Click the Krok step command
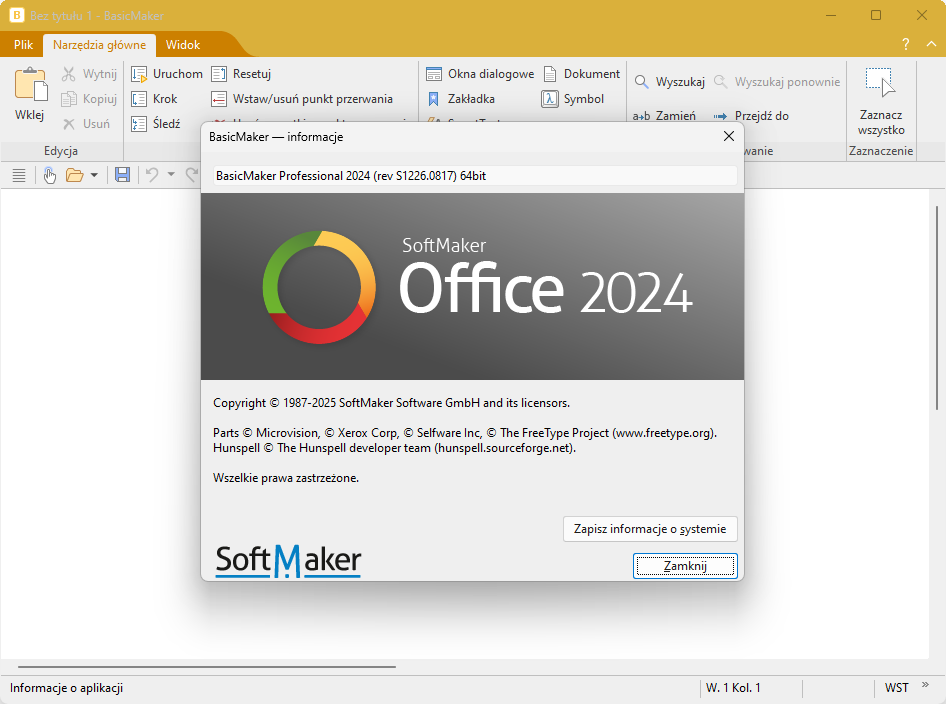 pyautogui.click(x=154, y=98)
